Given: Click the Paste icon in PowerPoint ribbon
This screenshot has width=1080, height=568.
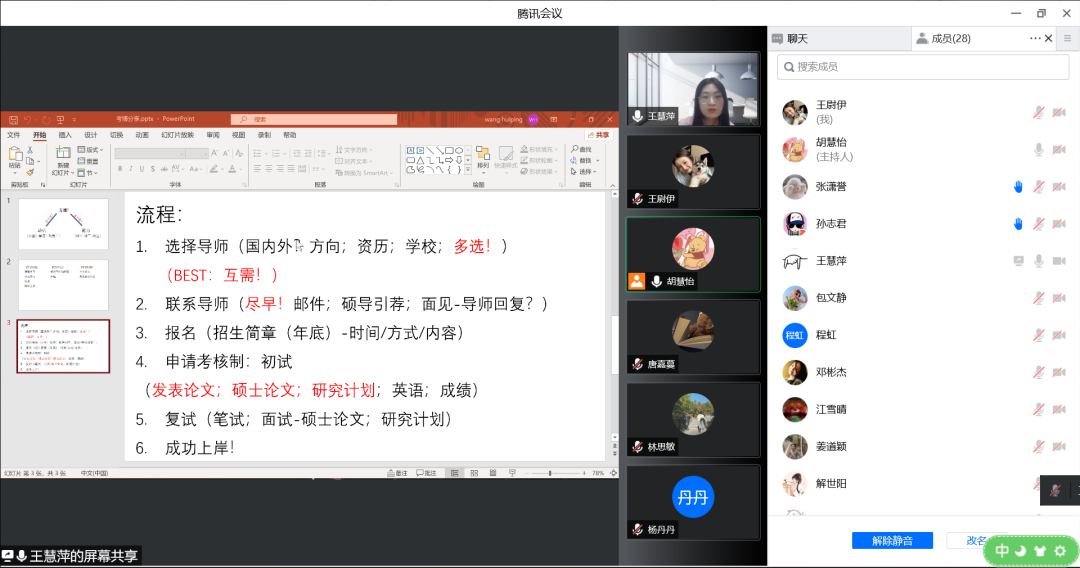Looking at the screenshot, I should tap(15, 158).
